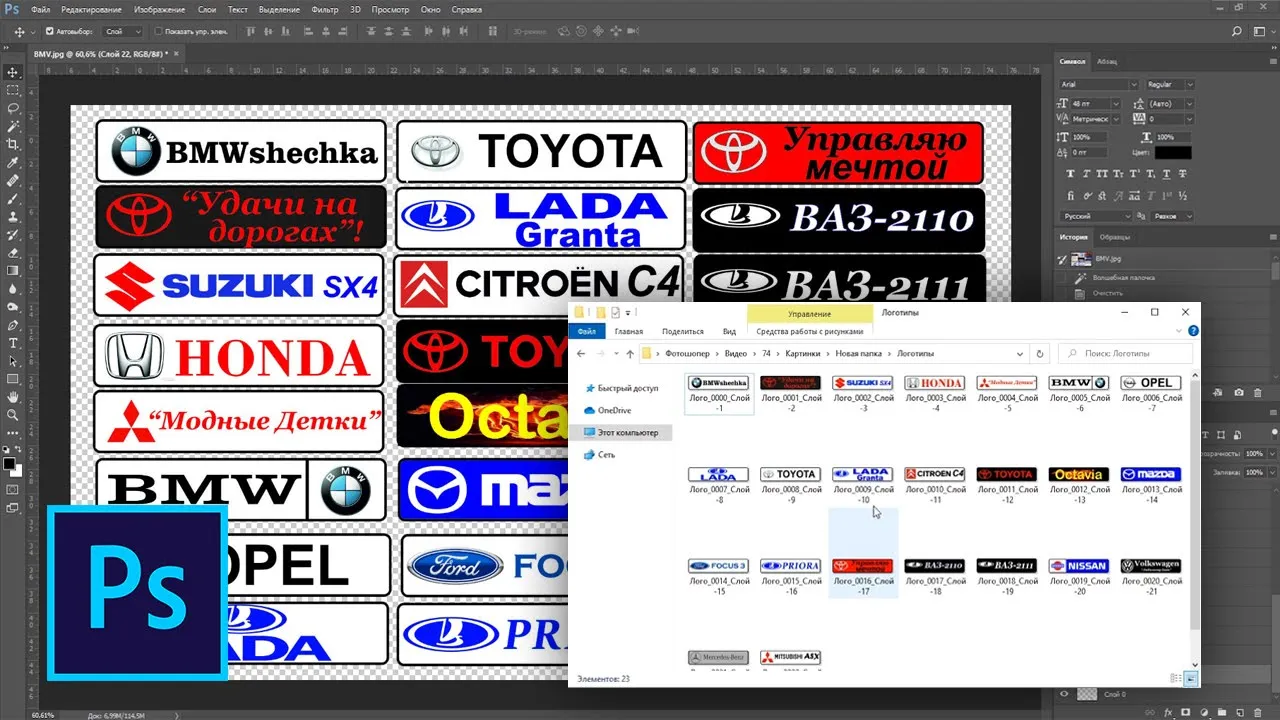Go to Картинки folder in address breadcrumb

(801, 353)
